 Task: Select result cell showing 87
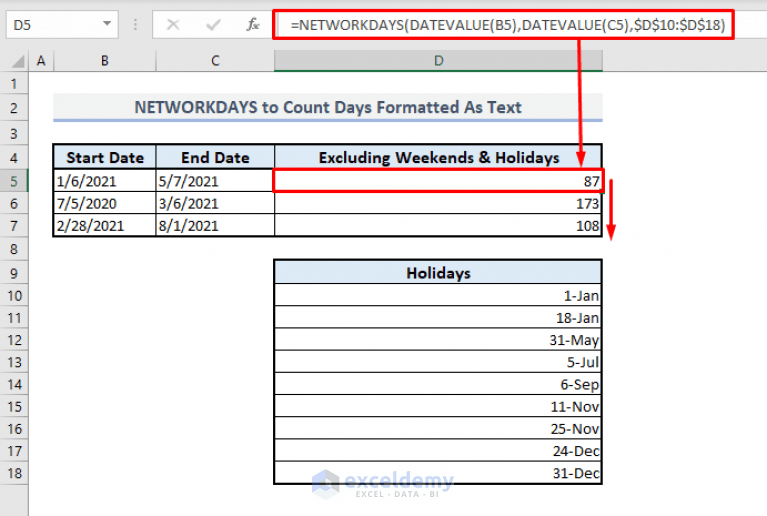pos(438,181)
